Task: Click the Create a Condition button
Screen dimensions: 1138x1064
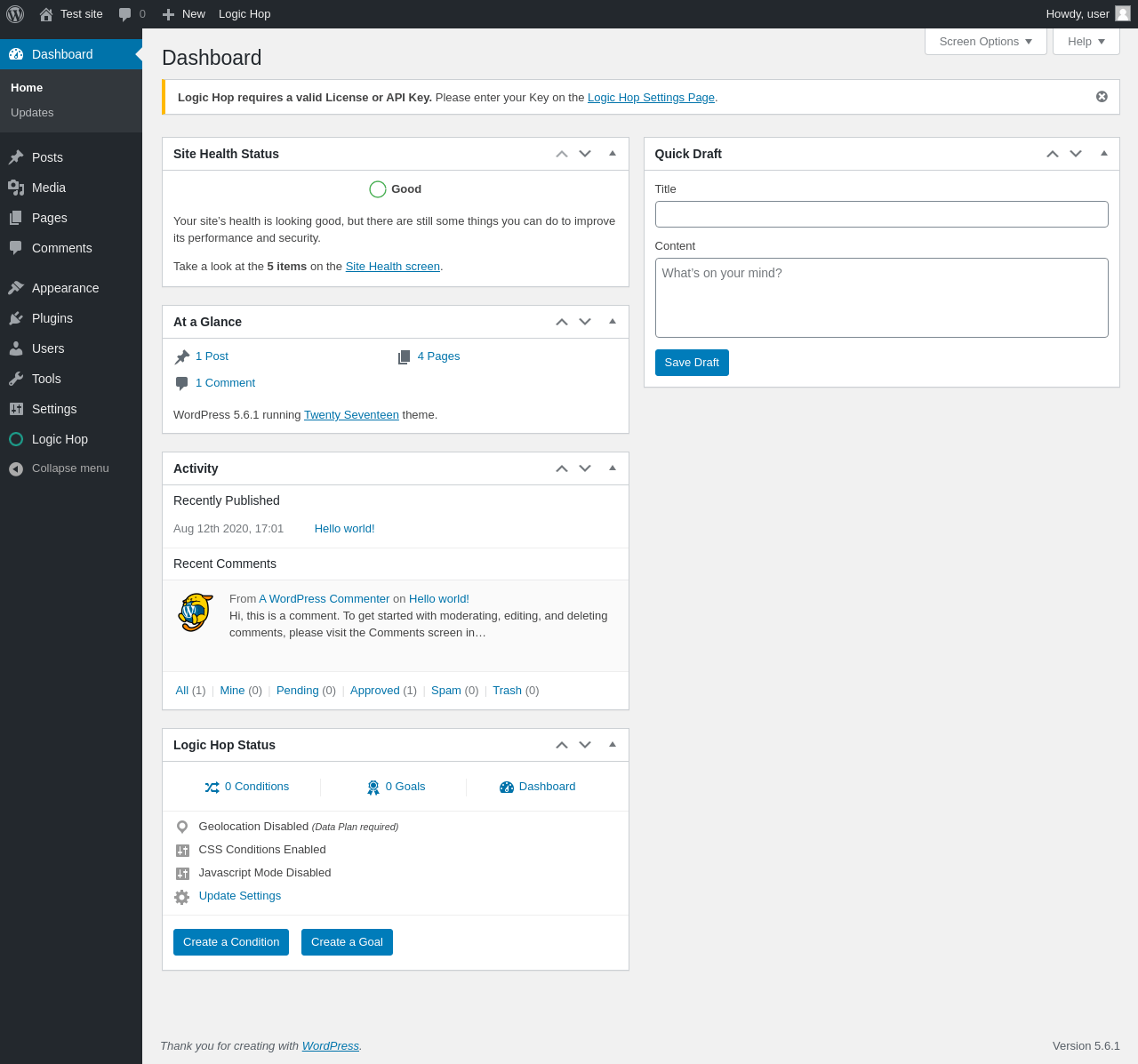Action: 231,942
